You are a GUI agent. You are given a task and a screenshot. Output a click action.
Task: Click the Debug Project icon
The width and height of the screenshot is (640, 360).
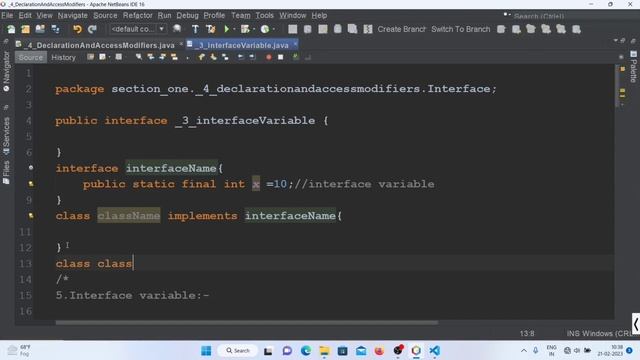point(245,29)
